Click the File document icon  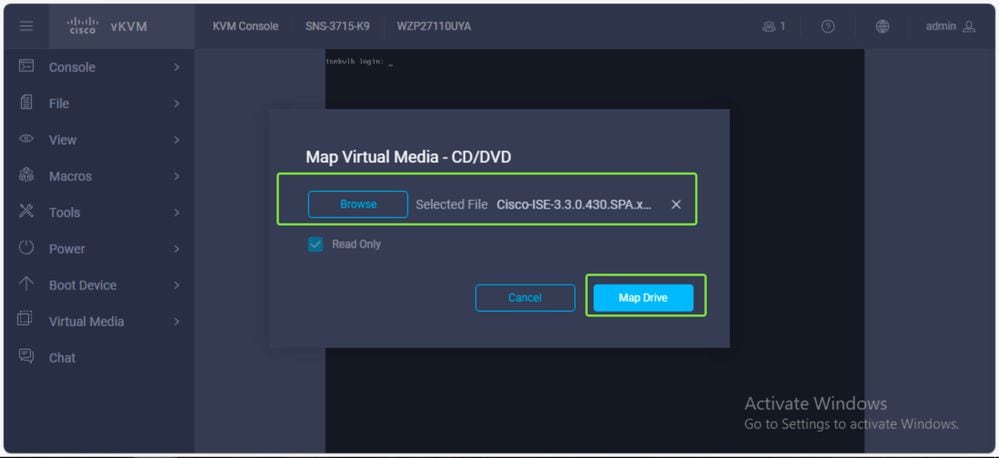coord(26,102)
